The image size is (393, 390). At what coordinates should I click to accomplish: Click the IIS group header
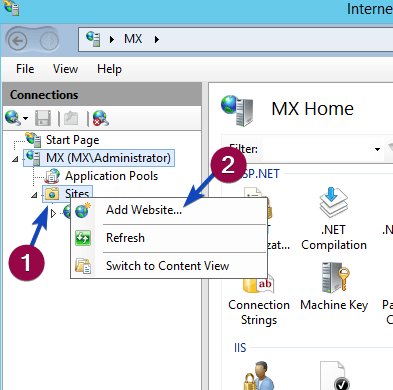[x=240, y=348]
